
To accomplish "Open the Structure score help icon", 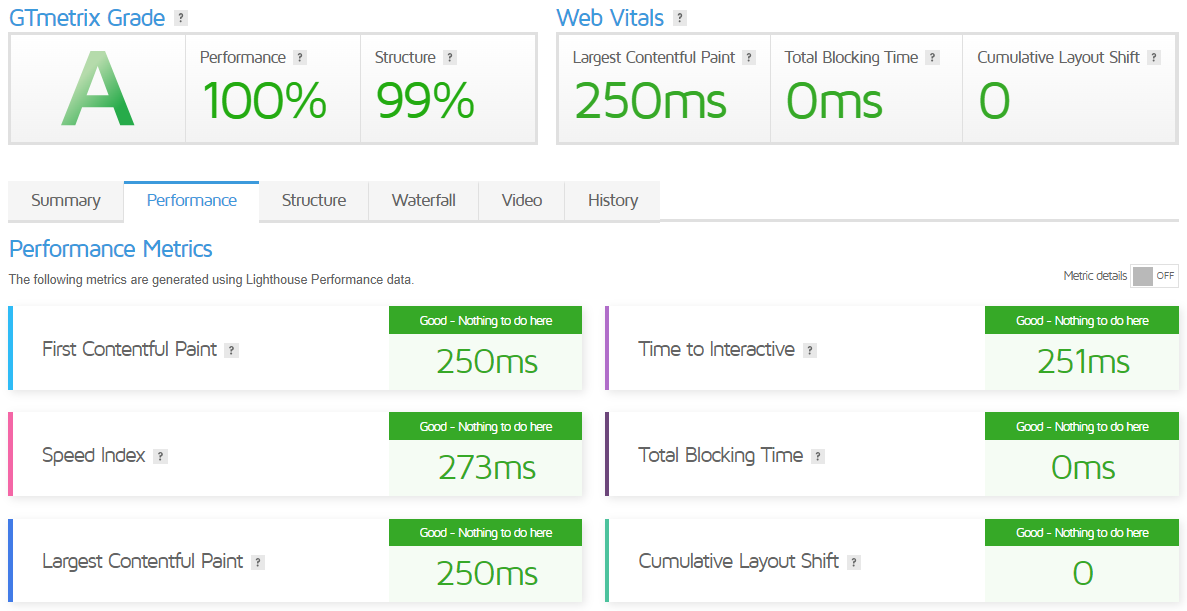I will point(450,58).
